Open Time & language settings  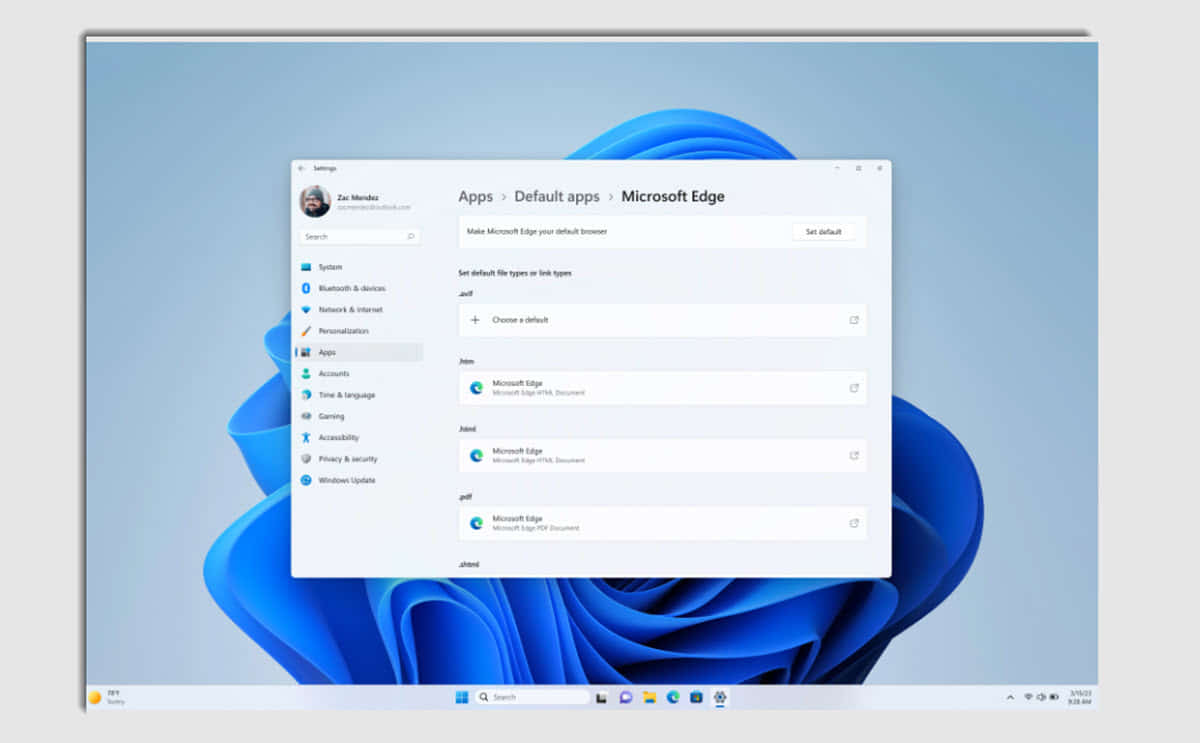click(360, 395)
